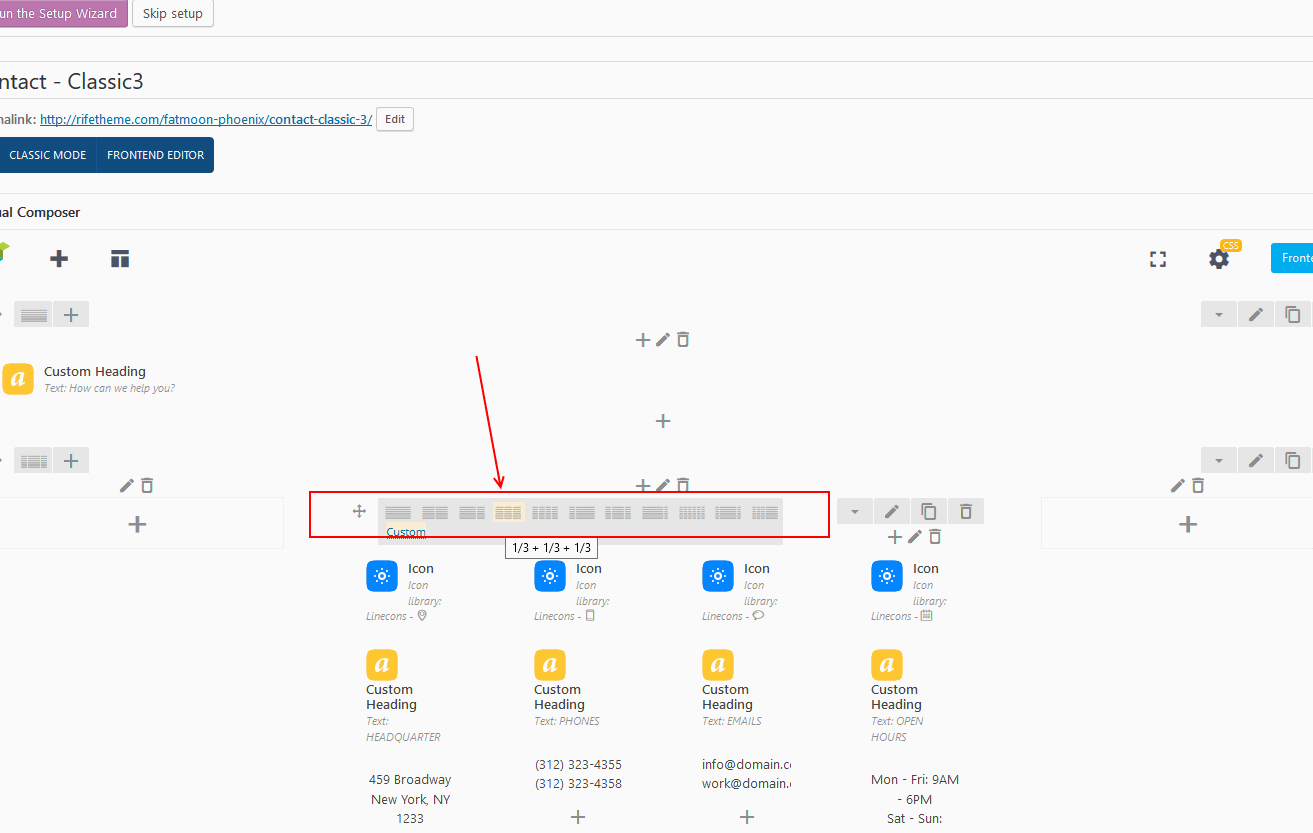Select the 1/3 + 1/3 + 1/3 column layout

click(508, 512)
